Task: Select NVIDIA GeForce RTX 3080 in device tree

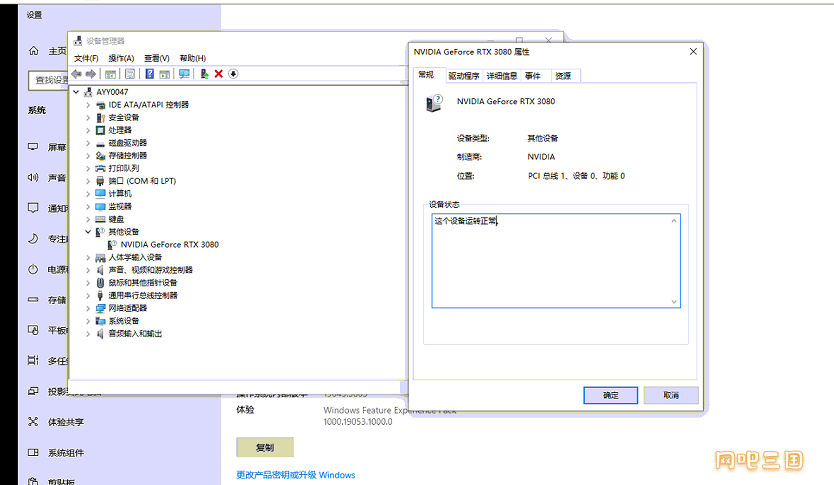Action: click(170, 245)
